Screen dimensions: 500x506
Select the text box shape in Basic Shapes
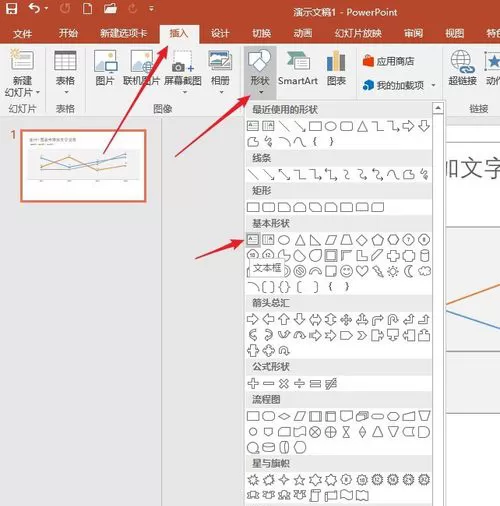[253, 240]
